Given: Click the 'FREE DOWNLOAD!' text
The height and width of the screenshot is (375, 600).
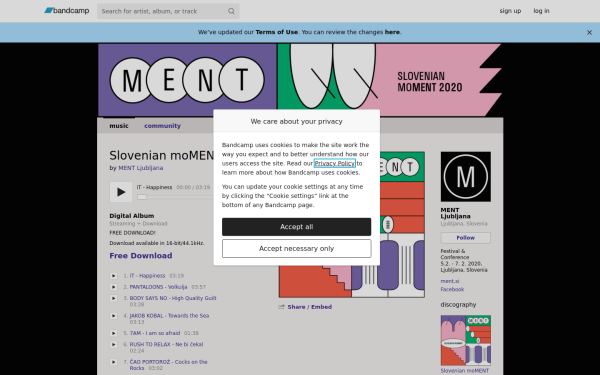Looking at the screenshot, I should tap(132, 233).
